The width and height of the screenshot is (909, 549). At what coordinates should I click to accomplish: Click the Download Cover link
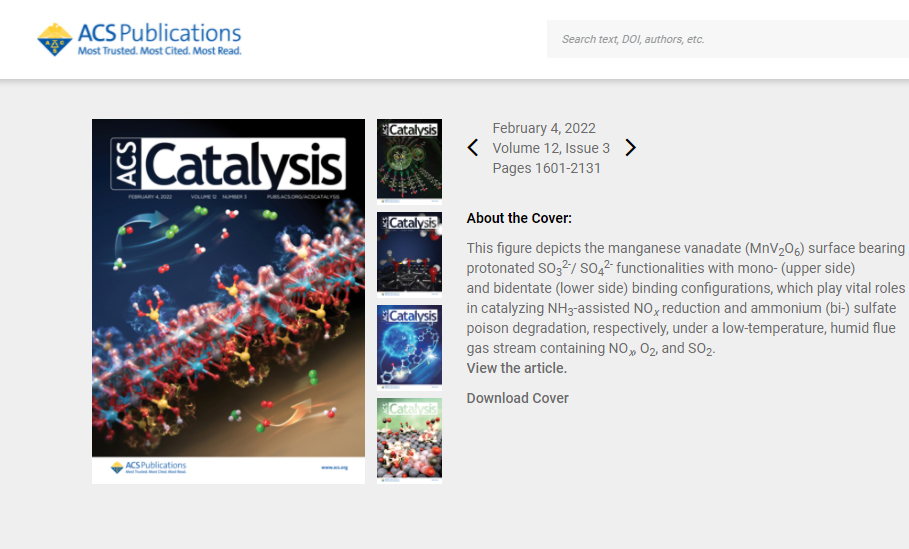518,398
